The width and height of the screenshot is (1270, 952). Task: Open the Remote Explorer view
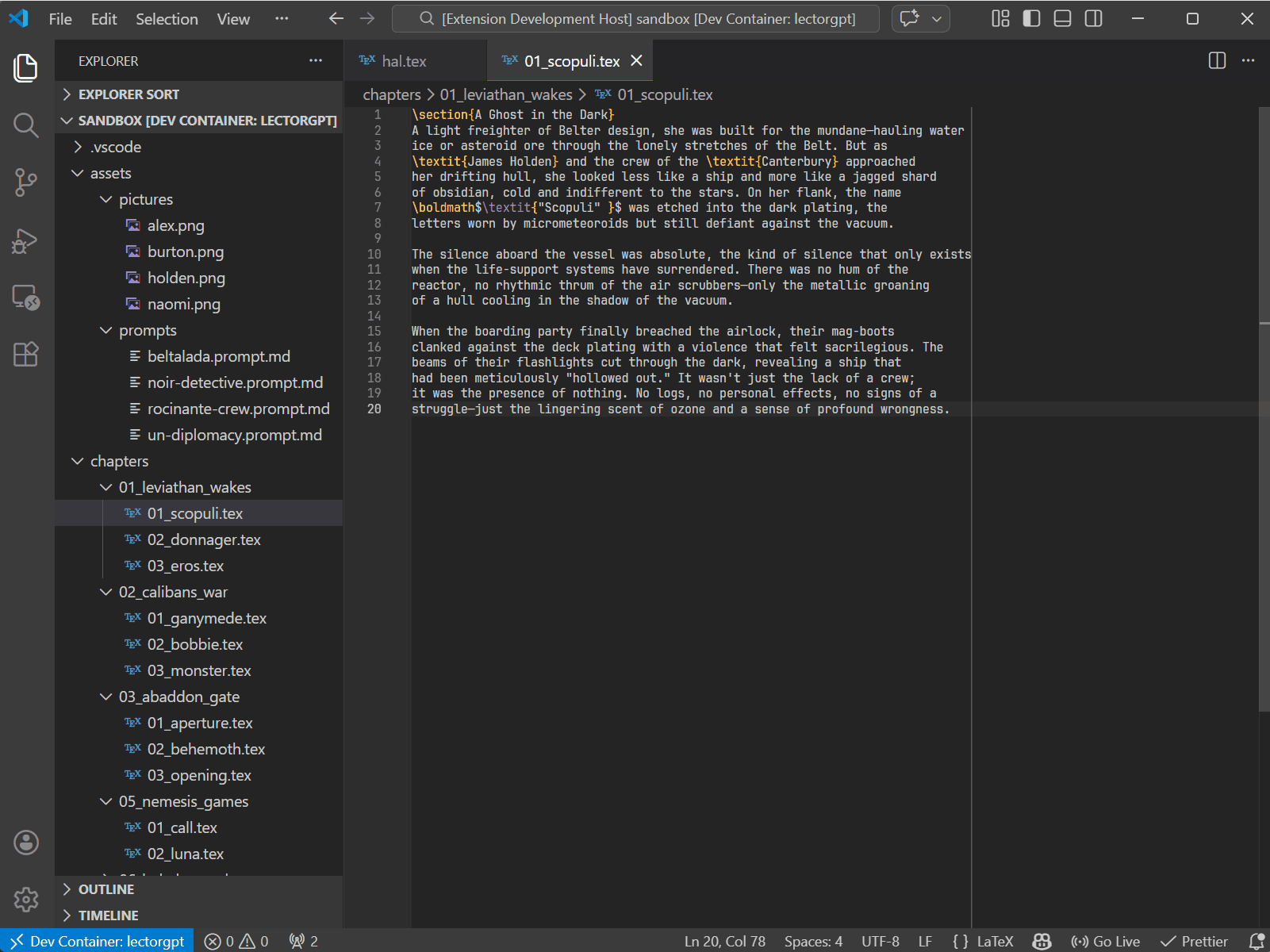(x=25, y=297)
